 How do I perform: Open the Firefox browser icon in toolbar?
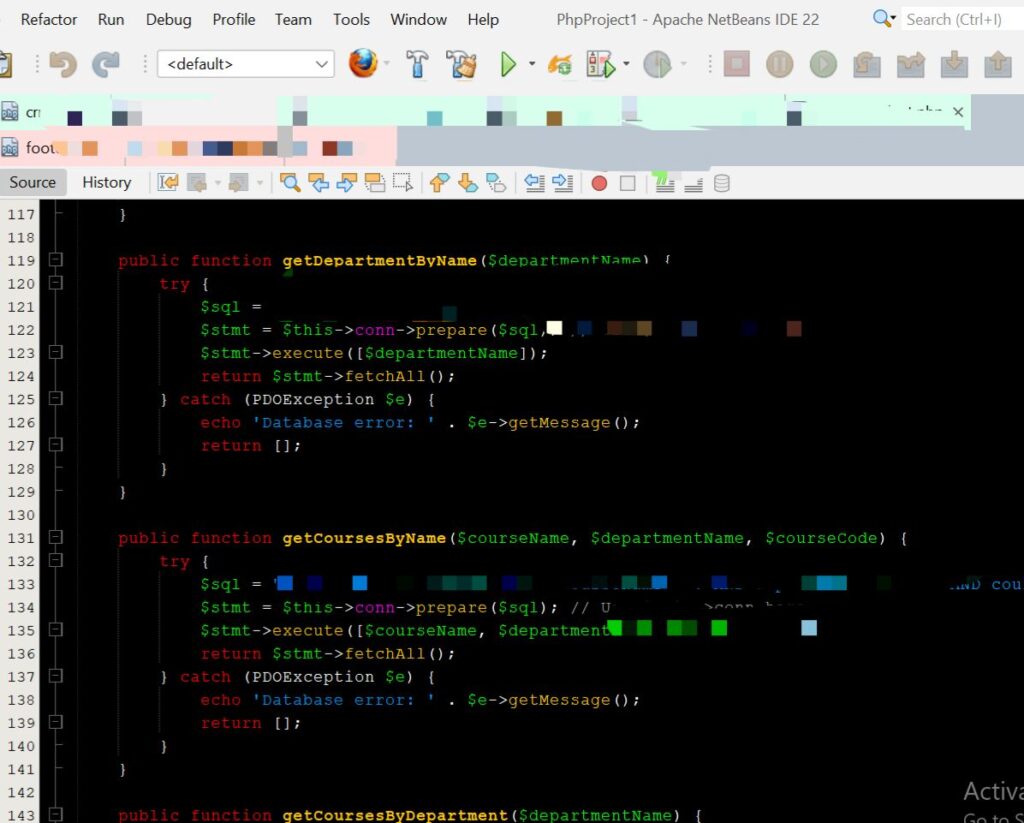coord(363,64)
